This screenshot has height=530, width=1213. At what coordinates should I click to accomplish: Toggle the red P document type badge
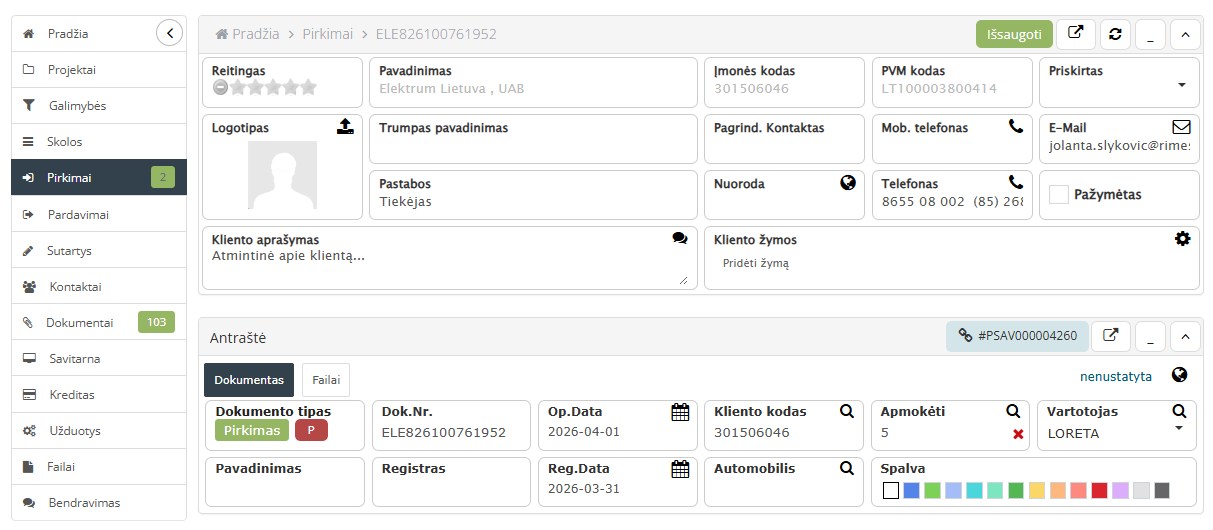tap(311, 430)
